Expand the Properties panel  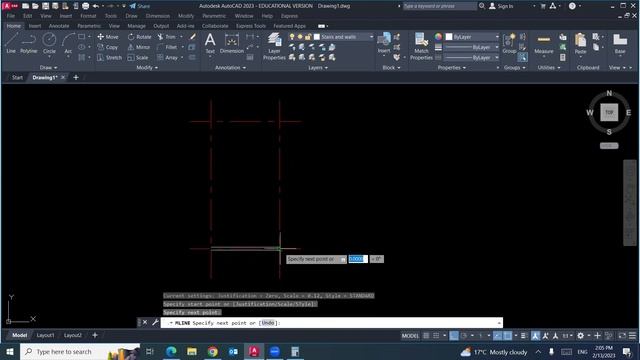(451, 68)
